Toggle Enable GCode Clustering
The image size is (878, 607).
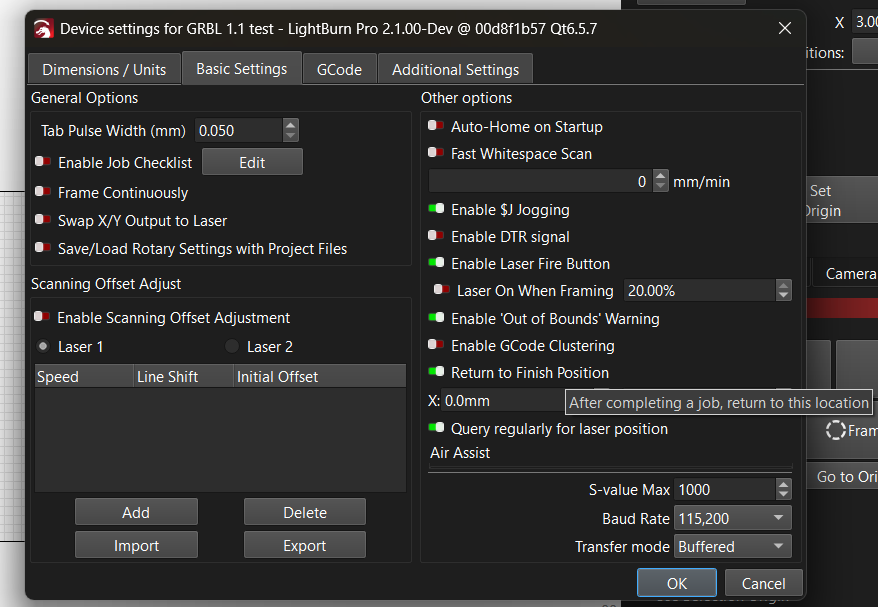coord(436,345)
